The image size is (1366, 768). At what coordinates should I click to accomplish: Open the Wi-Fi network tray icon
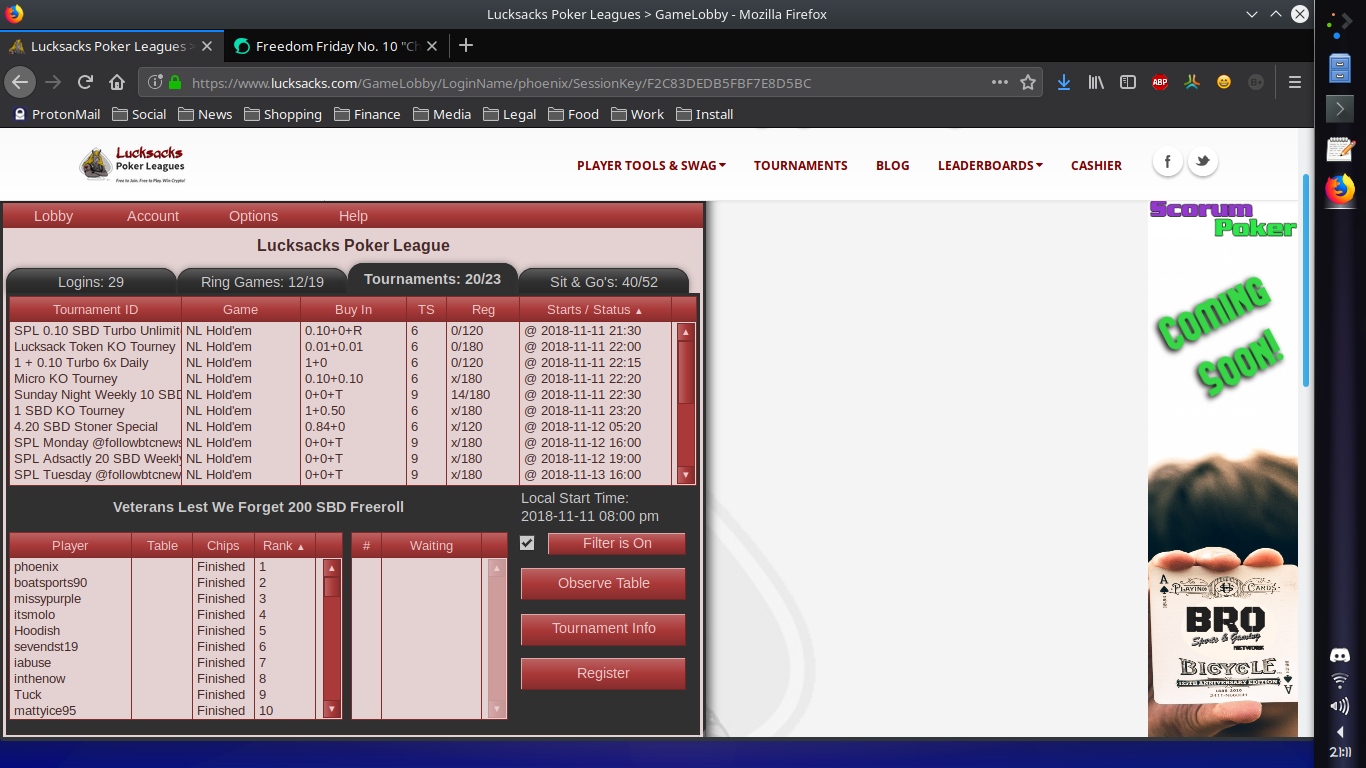tap(1339, 681)
